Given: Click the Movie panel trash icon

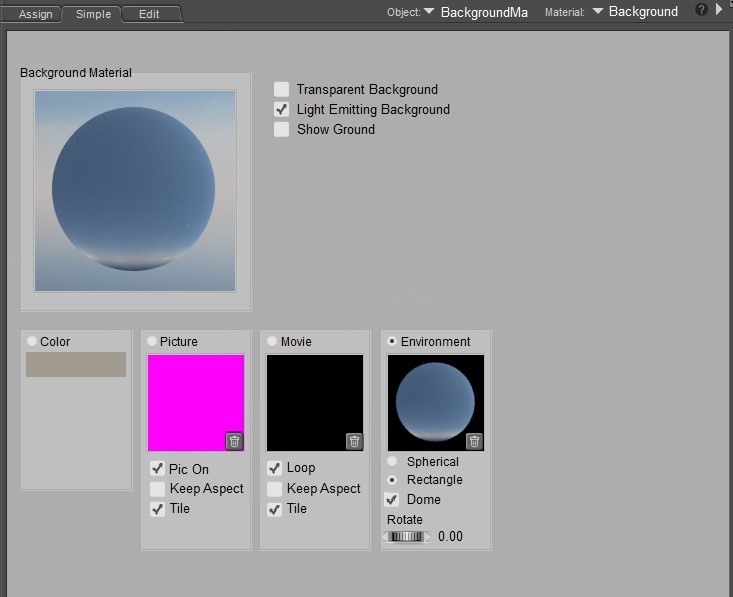Looking at the screenshot, I should point(354,441).
